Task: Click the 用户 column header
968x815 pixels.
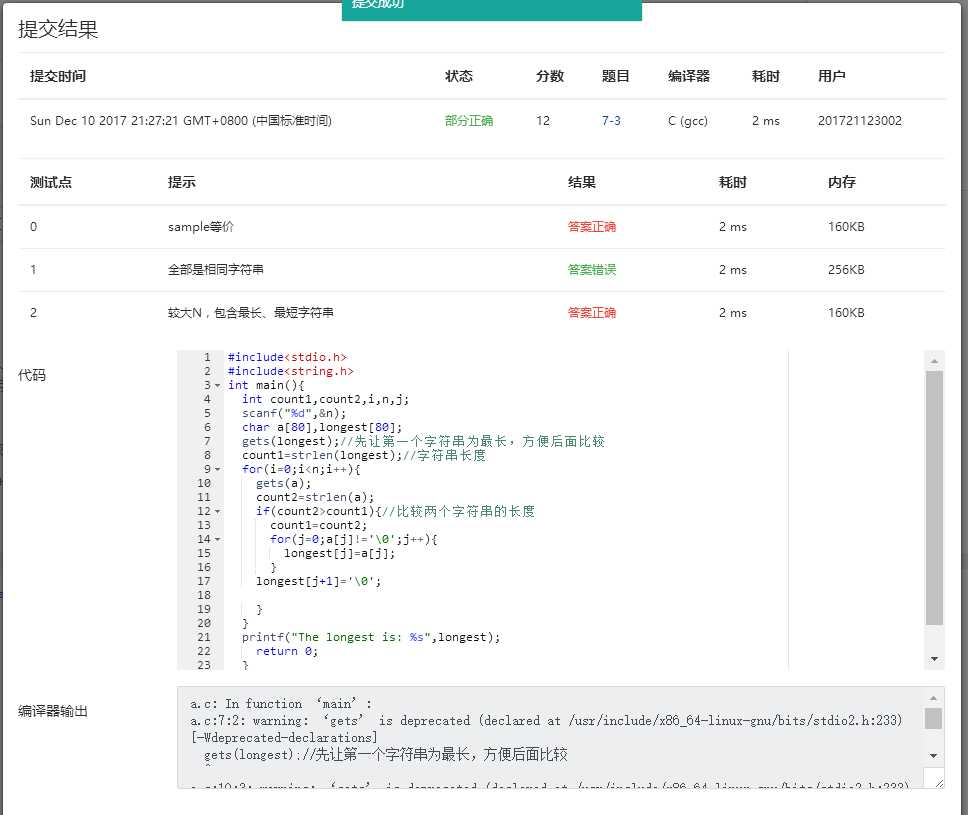Action: (832, 76)
